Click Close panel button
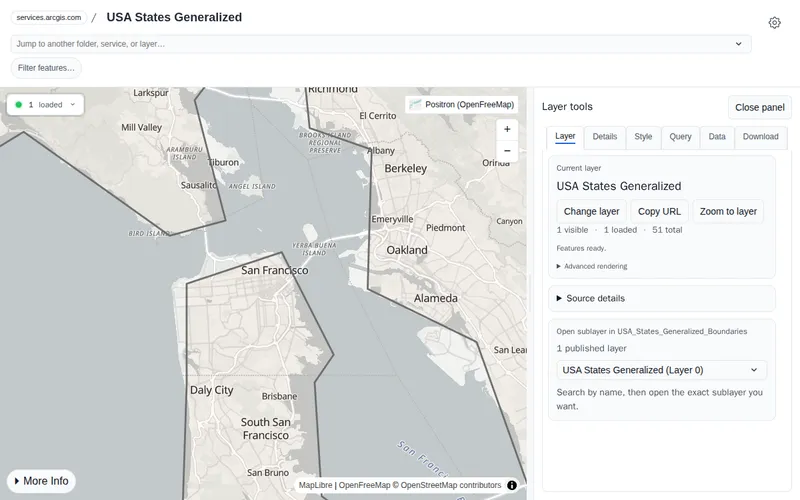The width and height of the screenshot is (800, 500). pyautogui.click(x=760, y=107)
